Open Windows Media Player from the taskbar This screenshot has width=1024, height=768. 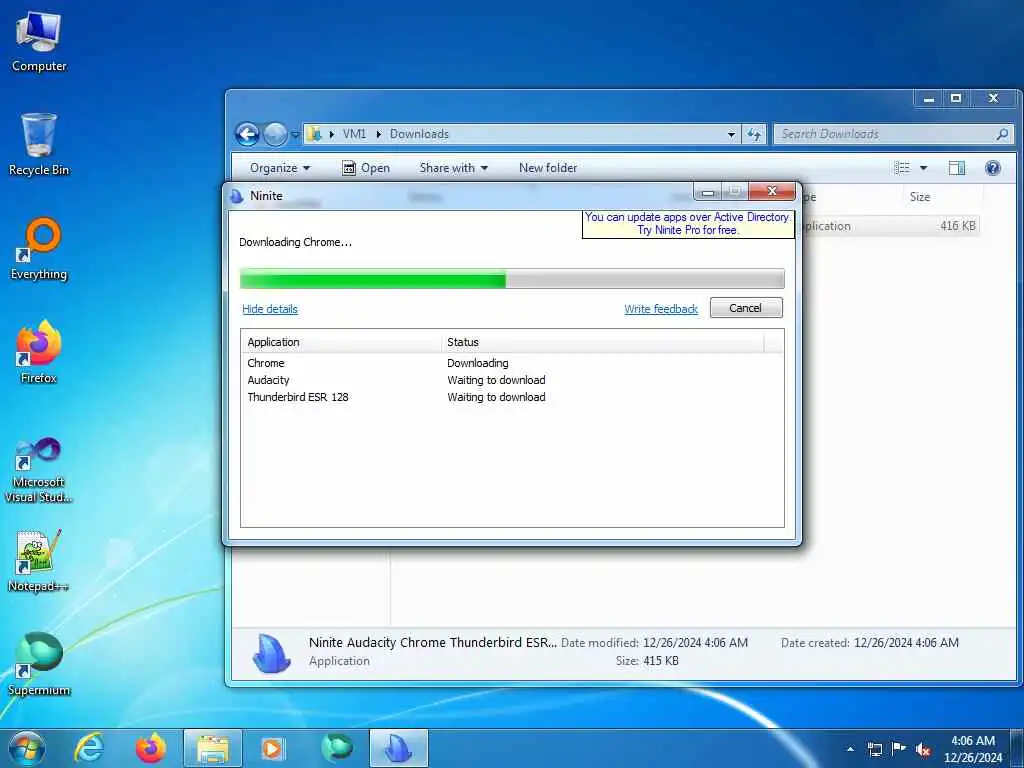click(x=274, y=748)
